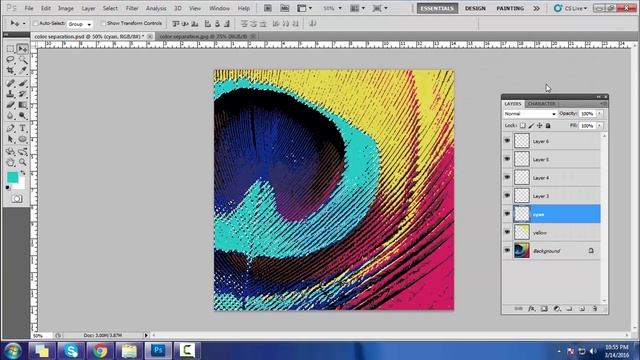Select the Essentials workspace
Viewport: 640px width, 360px height.
coord(437,8)
